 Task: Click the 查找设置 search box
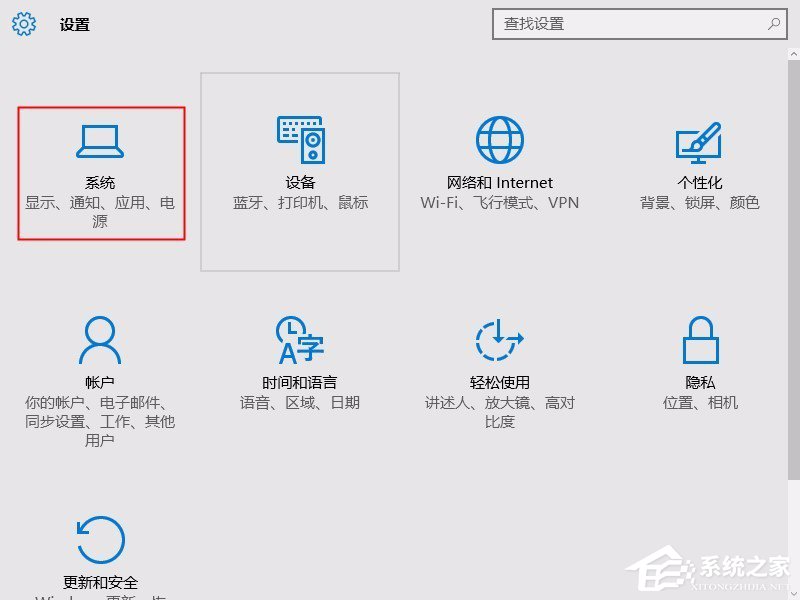(640, 24)
